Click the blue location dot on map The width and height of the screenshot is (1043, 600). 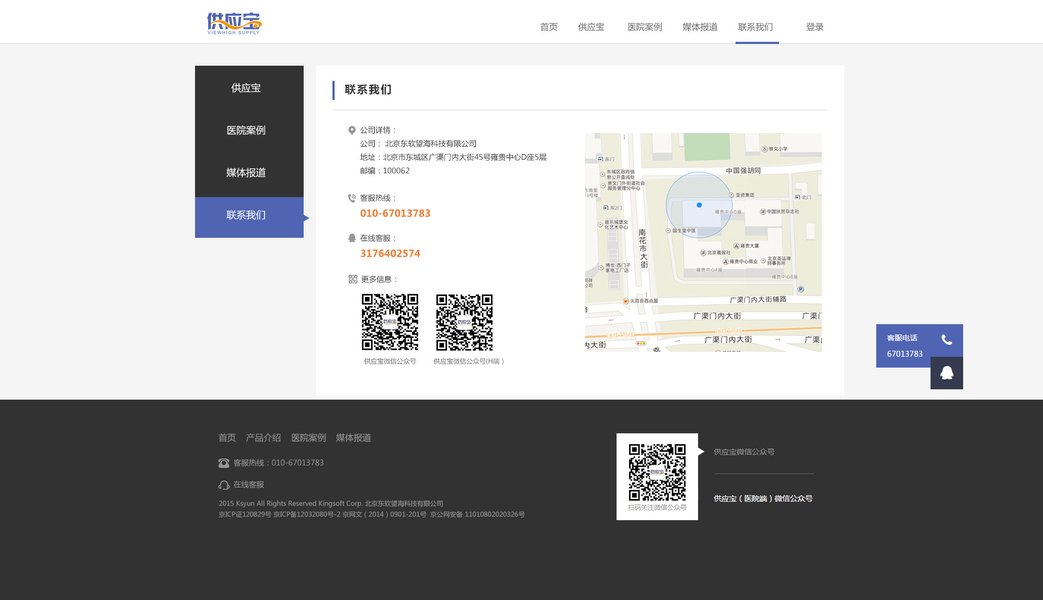(x=699, y=205)
